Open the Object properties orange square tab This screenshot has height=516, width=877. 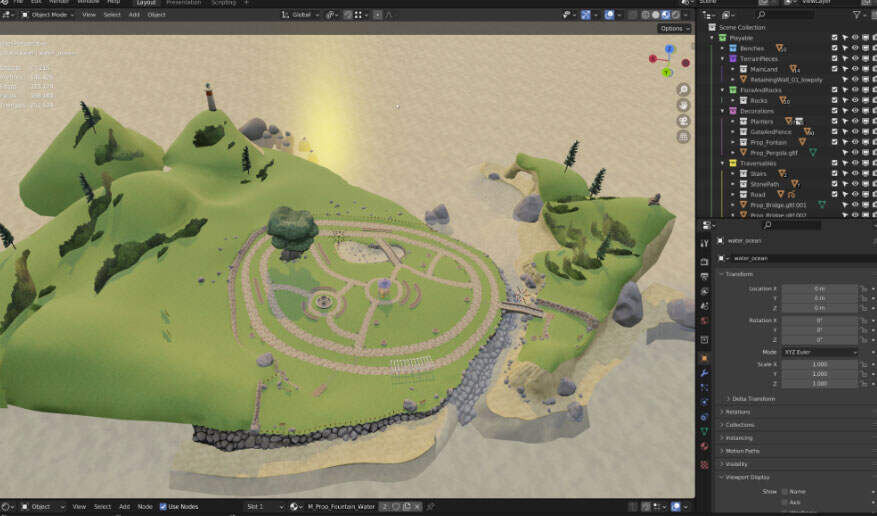(x=704, y=358)
